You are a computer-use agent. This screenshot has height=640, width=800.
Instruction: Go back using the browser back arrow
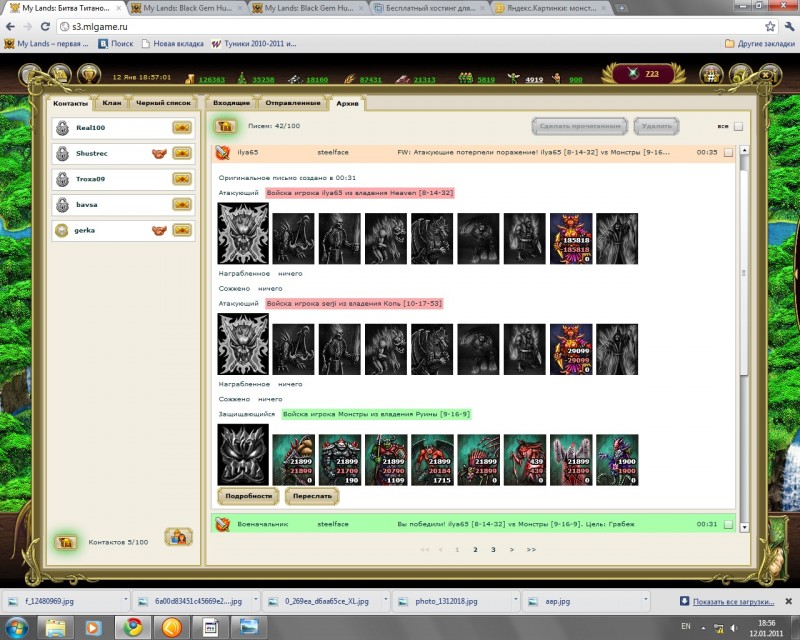11,27
